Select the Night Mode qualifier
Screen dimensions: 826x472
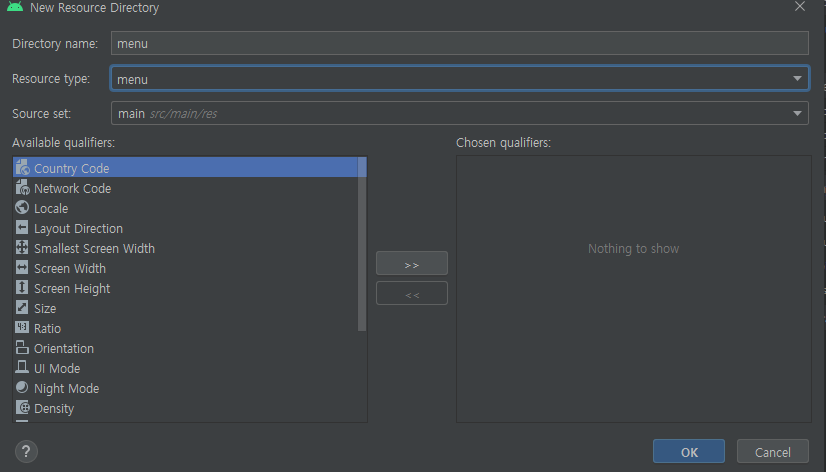tap(185, 388)
